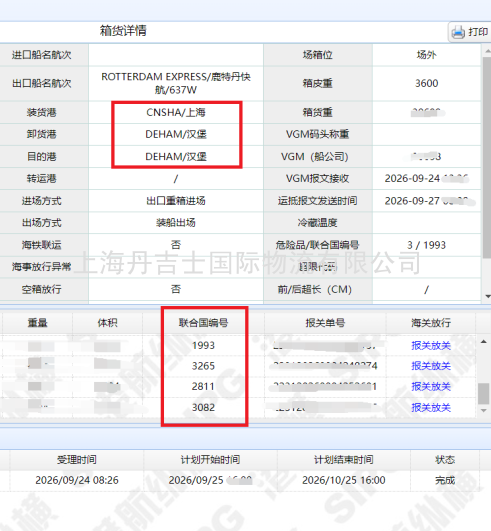The image size is (491, 531).
Task: Click the 转运港 field label
Action: 42,178
